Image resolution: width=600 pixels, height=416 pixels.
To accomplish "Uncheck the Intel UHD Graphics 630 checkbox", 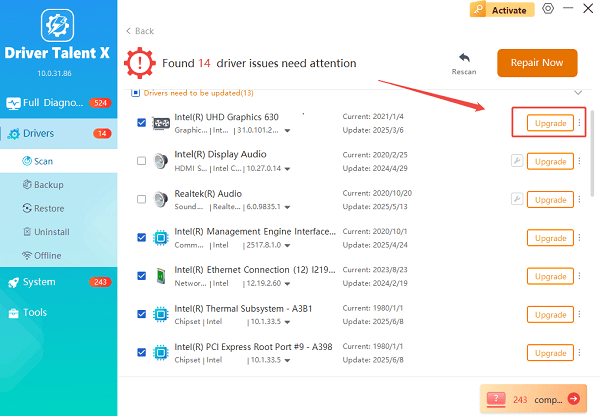I will coord(141,123).
